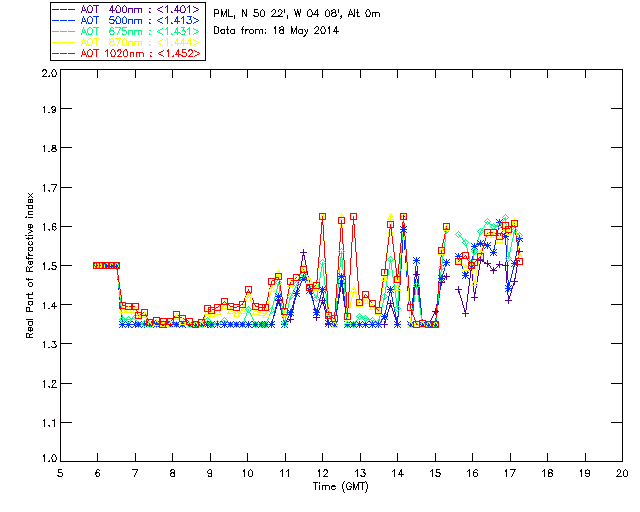The width and height of the screenshot is (640, 512).
Task: Click the red square peak at time 12
Action: pyautogui.click(x=322, y=216)
